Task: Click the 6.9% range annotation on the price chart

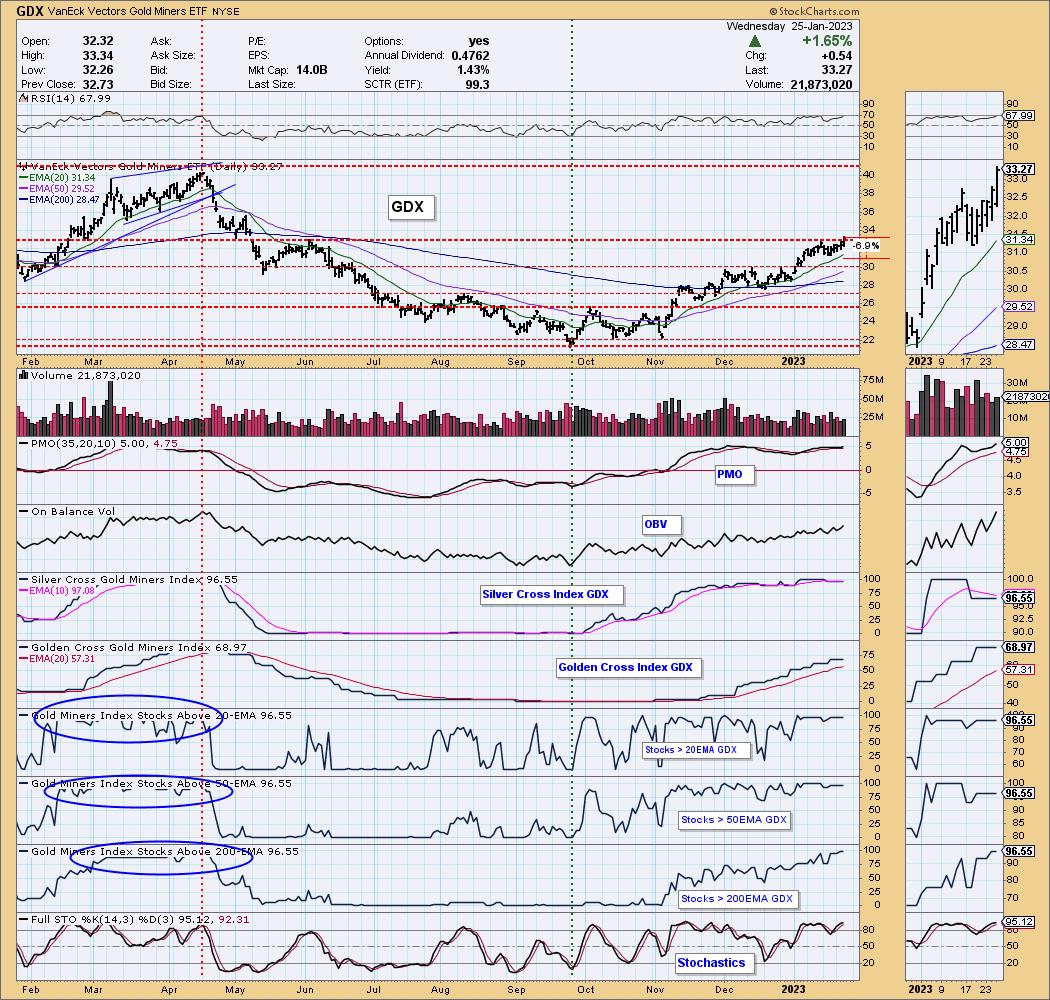Action: click(868, 246)
